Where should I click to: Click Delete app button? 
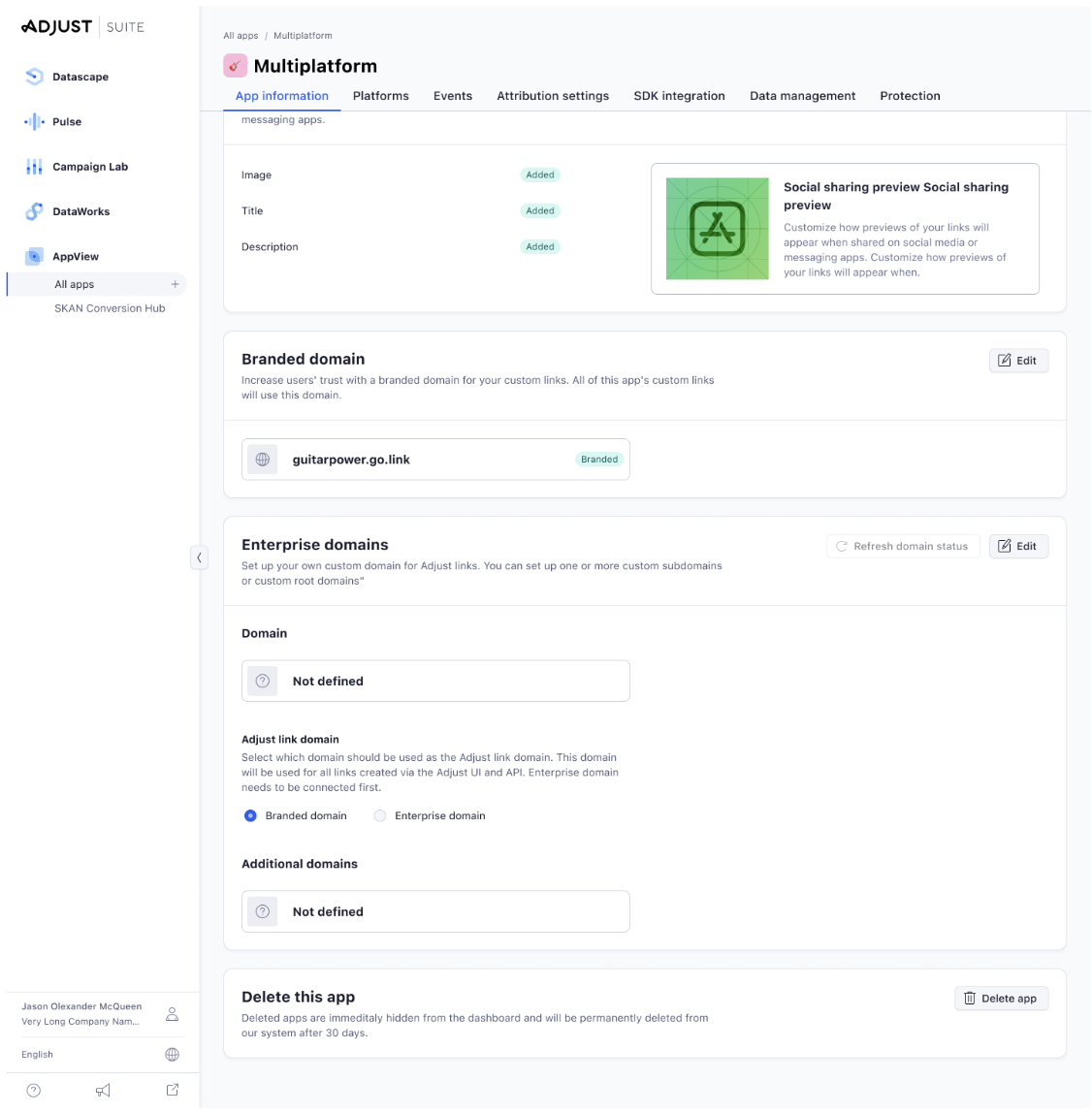coord(1002,999)
